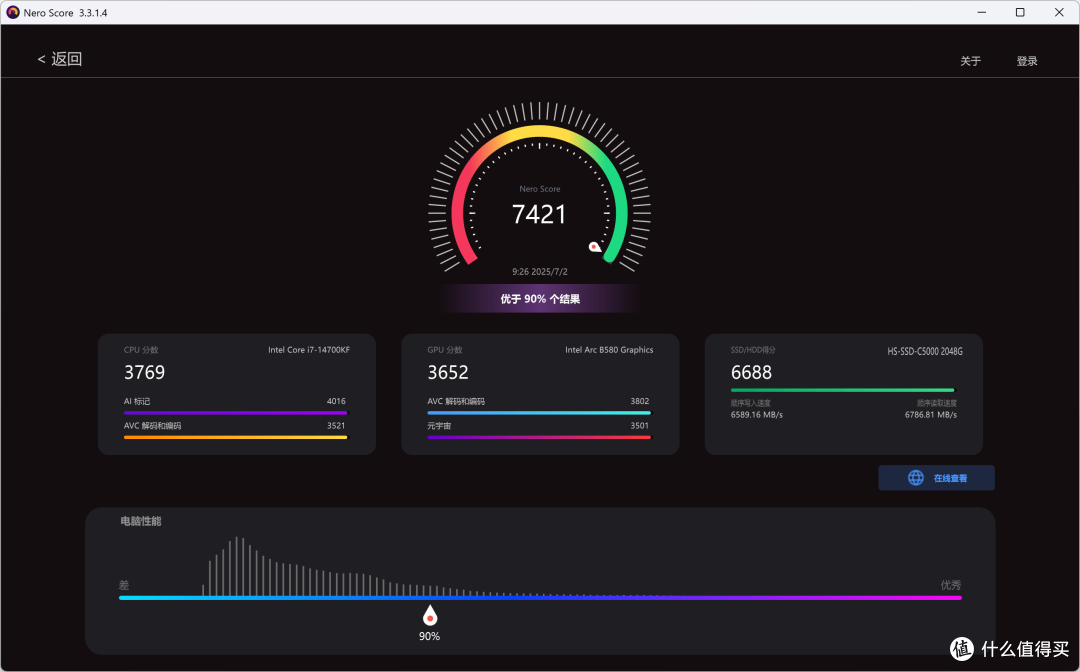The width and height of the screenshot is (1080, 672).
Task: Click the gauge needle indicator dot
Action: click(x=594, y=246)
